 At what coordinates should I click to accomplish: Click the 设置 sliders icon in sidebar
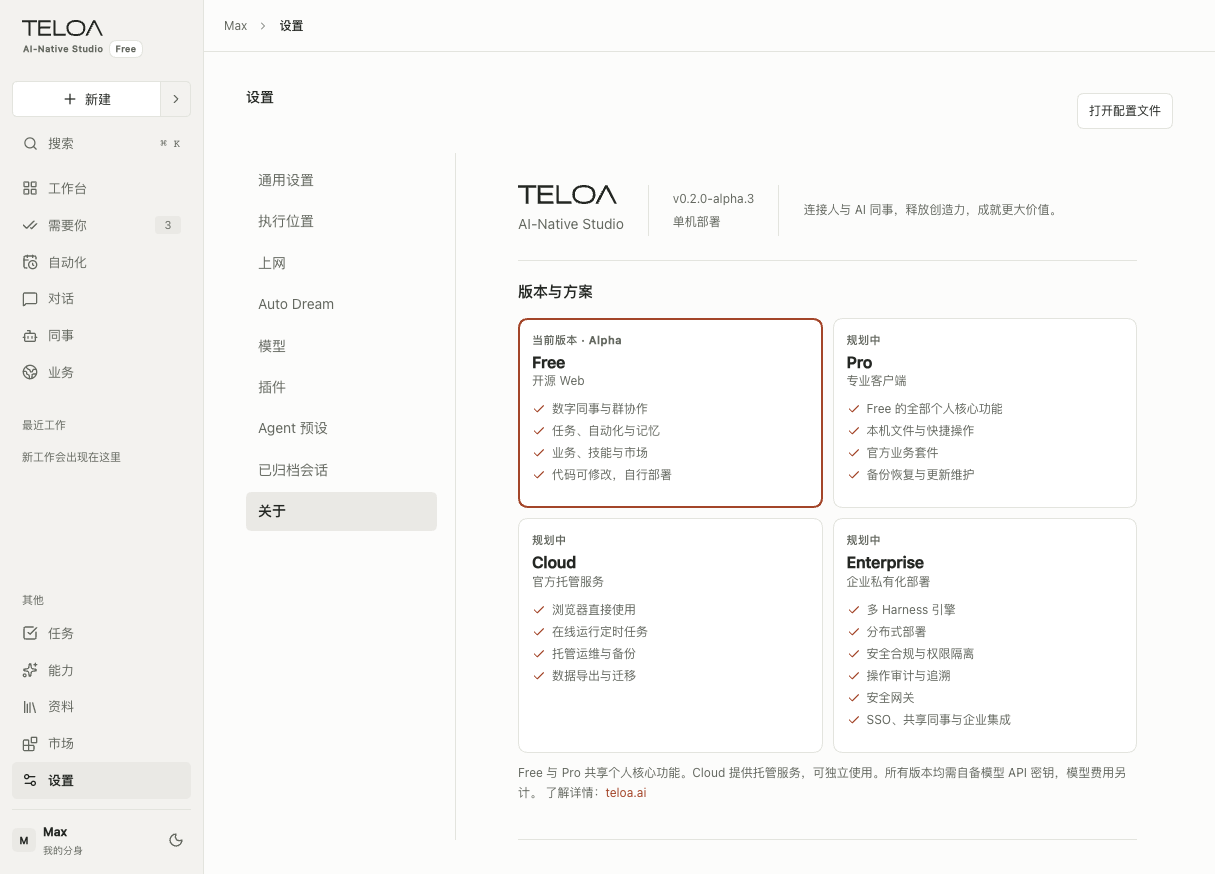pos(30,781)
